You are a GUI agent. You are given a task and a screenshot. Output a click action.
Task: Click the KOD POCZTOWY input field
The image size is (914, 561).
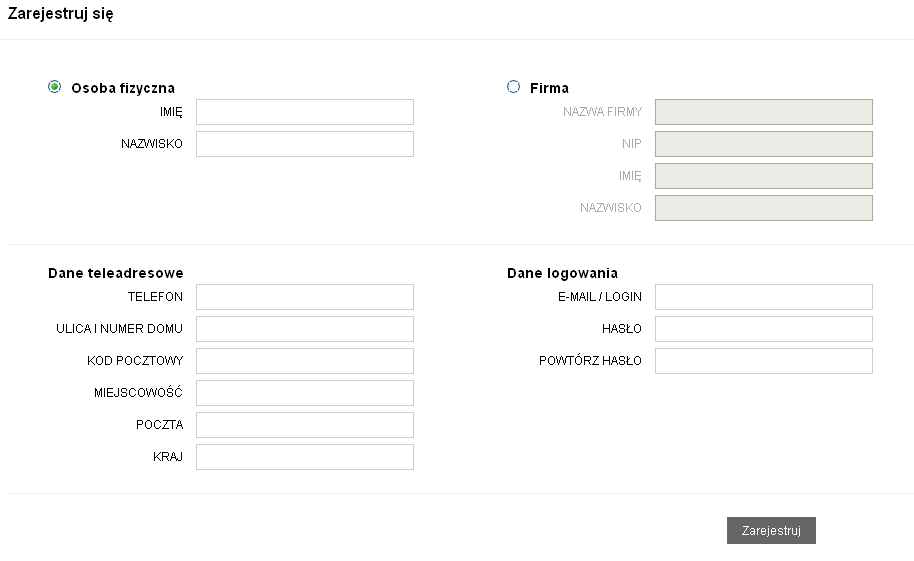click(305, 361)
